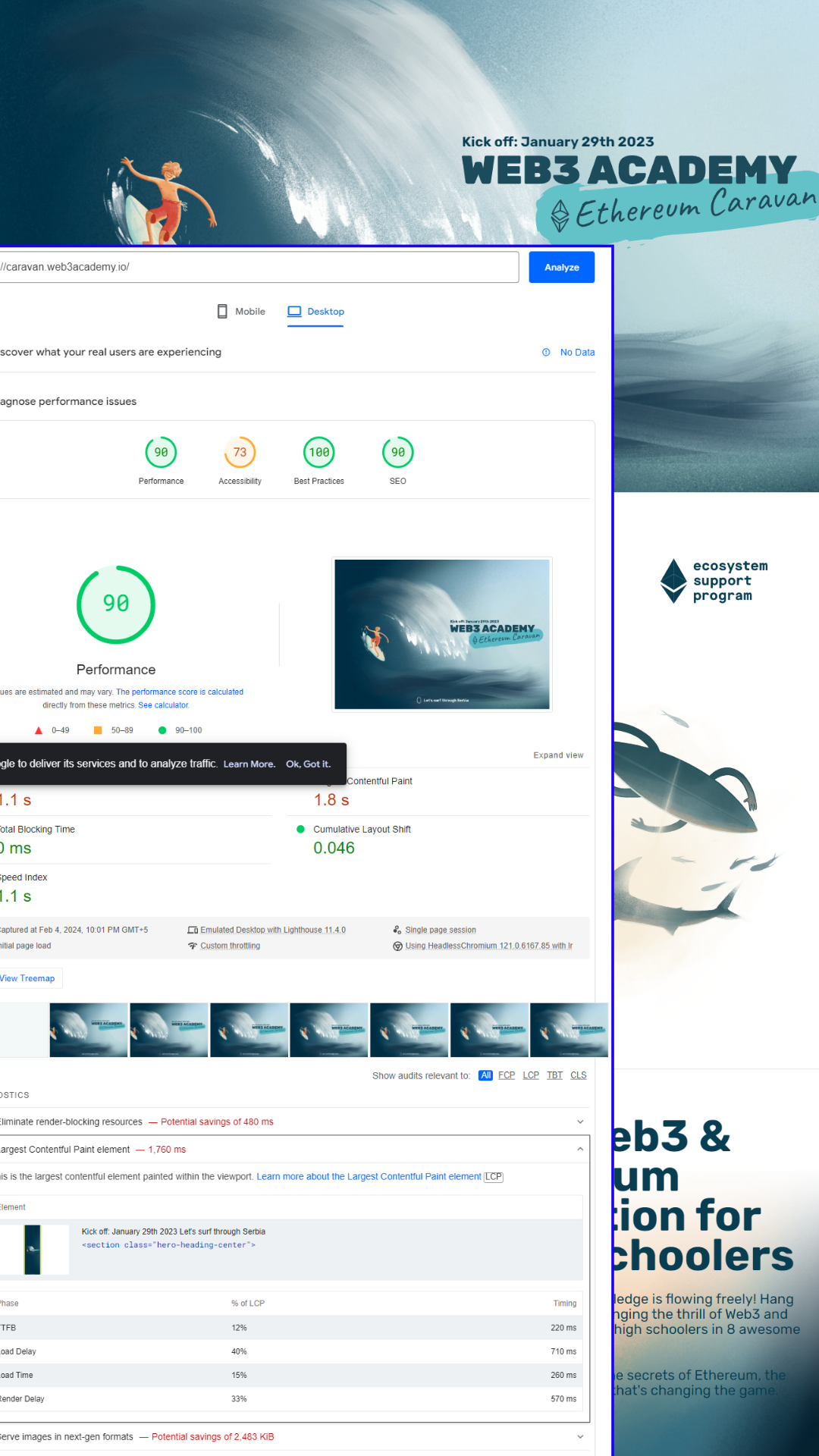Click the mobile phone icon

point(222,312)
